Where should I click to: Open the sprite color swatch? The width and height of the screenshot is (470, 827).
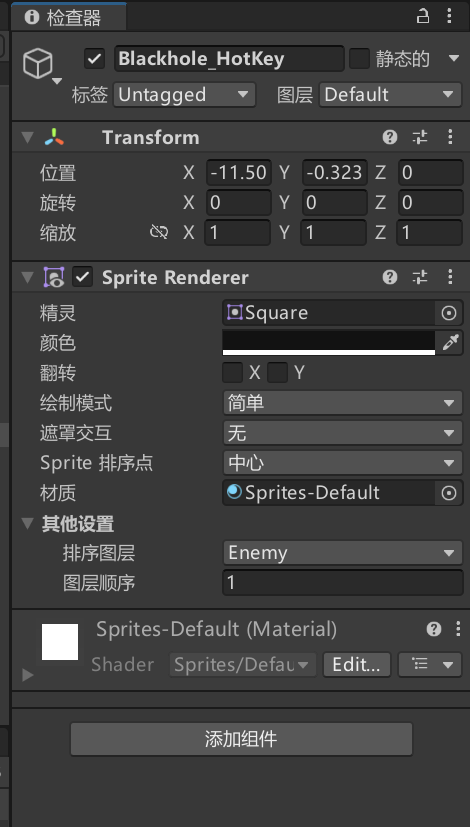[329, 343]
